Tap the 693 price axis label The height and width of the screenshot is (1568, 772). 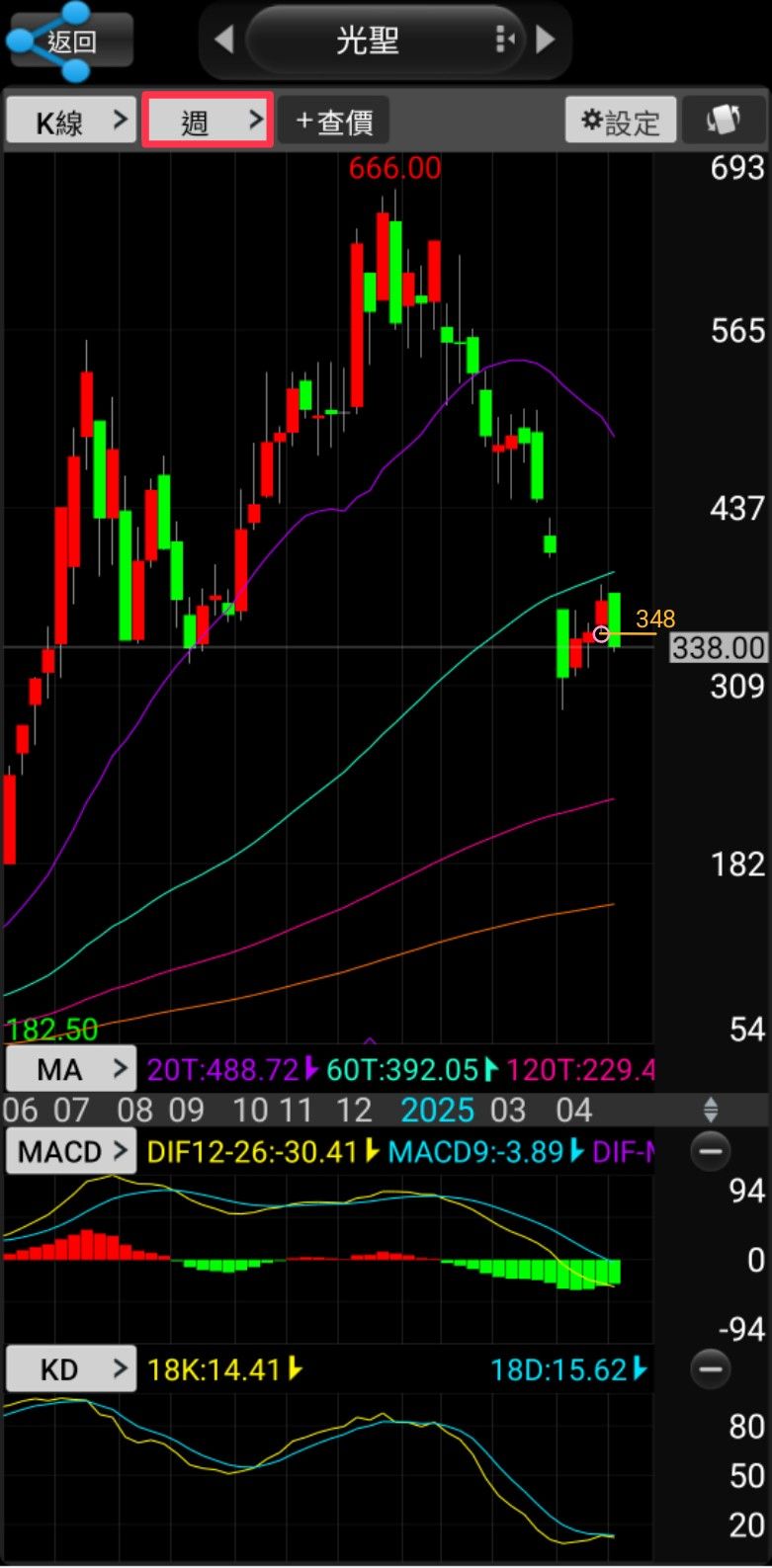pyautogui.click(x=737, y=168)
